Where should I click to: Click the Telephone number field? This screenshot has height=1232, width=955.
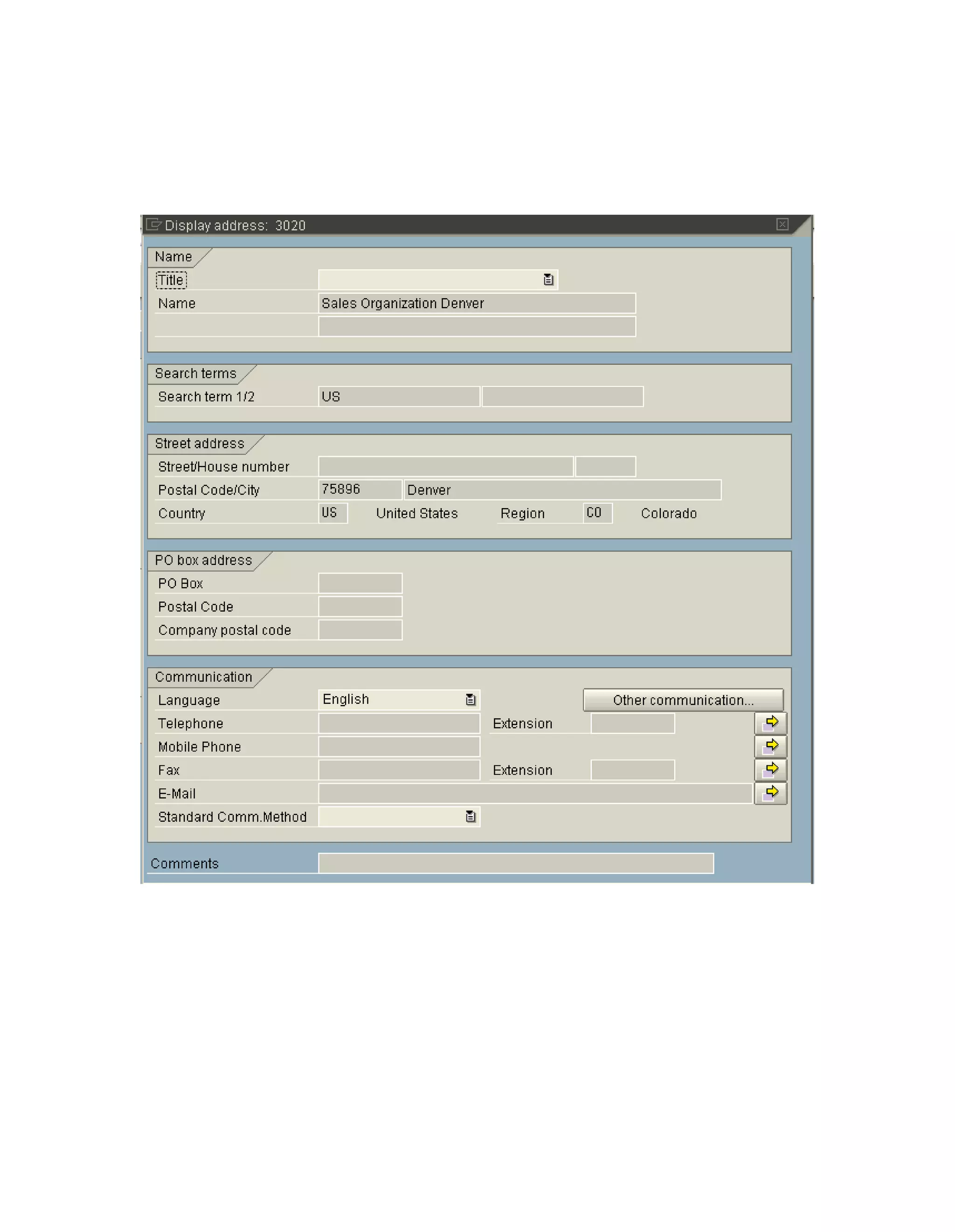coord(399,723)
